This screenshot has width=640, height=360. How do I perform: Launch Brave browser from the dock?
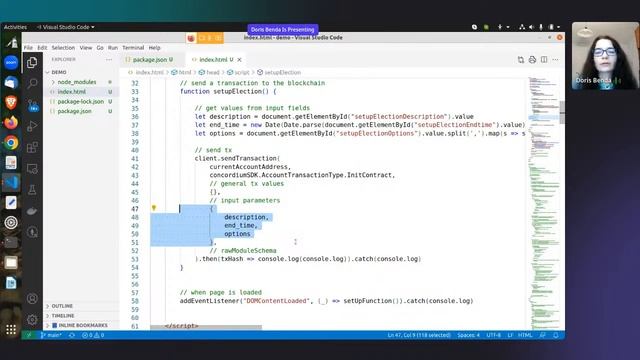click(x=11, y=102)
